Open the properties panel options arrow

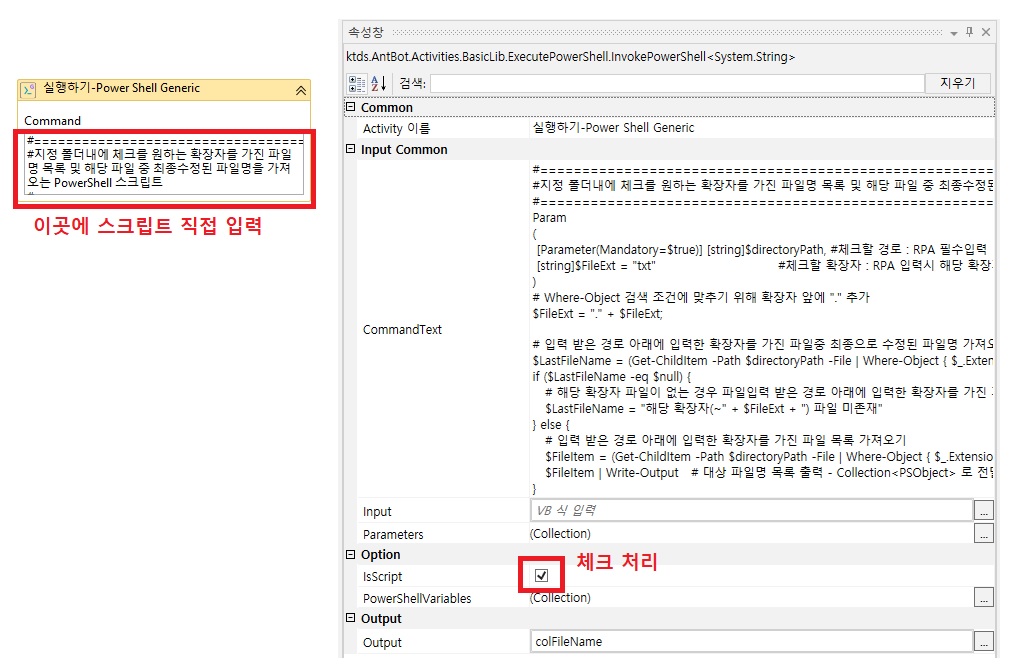tap(954, 33)
